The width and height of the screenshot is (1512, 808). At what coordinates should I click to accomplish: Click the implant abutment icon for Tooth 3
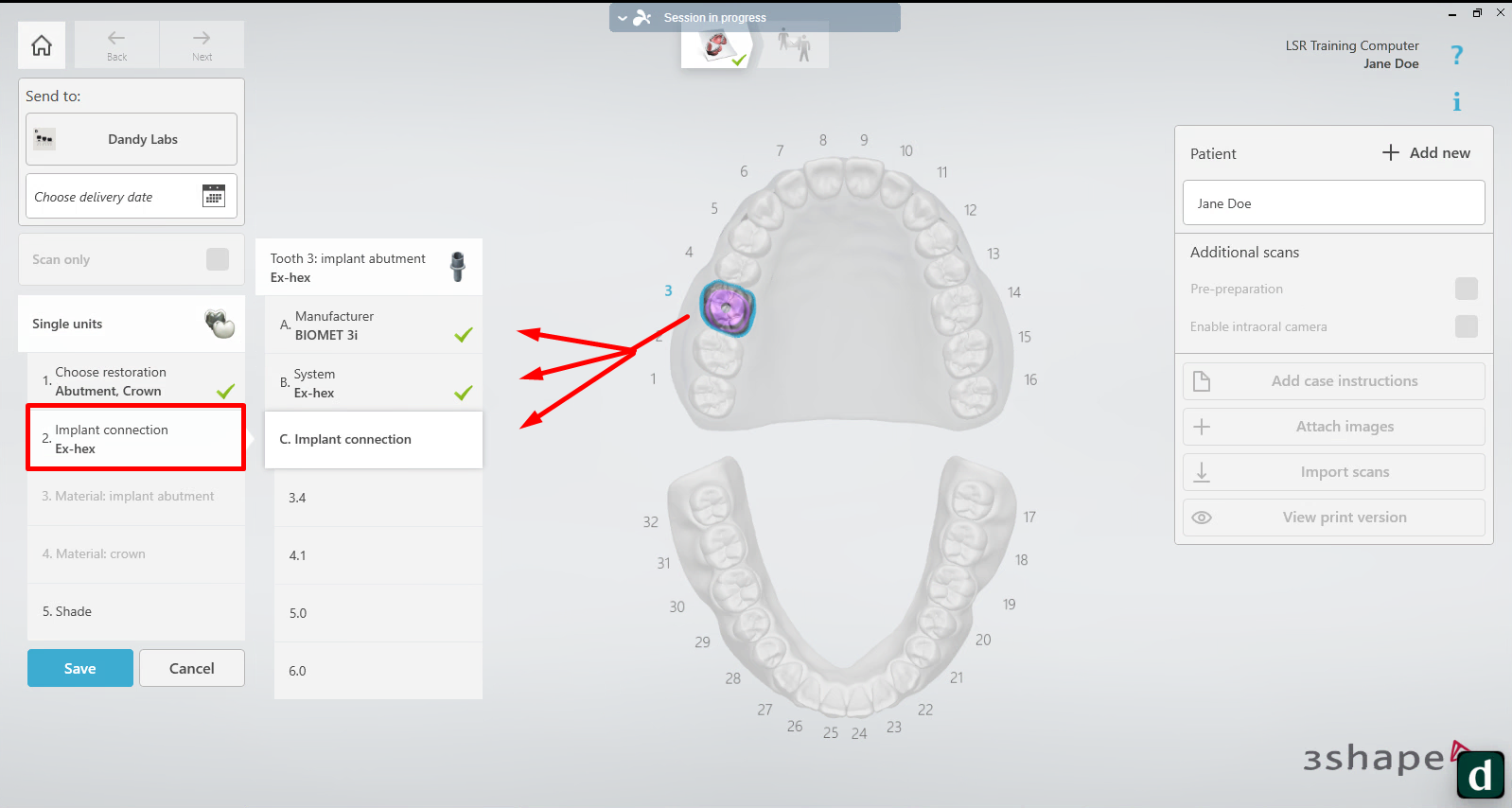tap(457, 267)
